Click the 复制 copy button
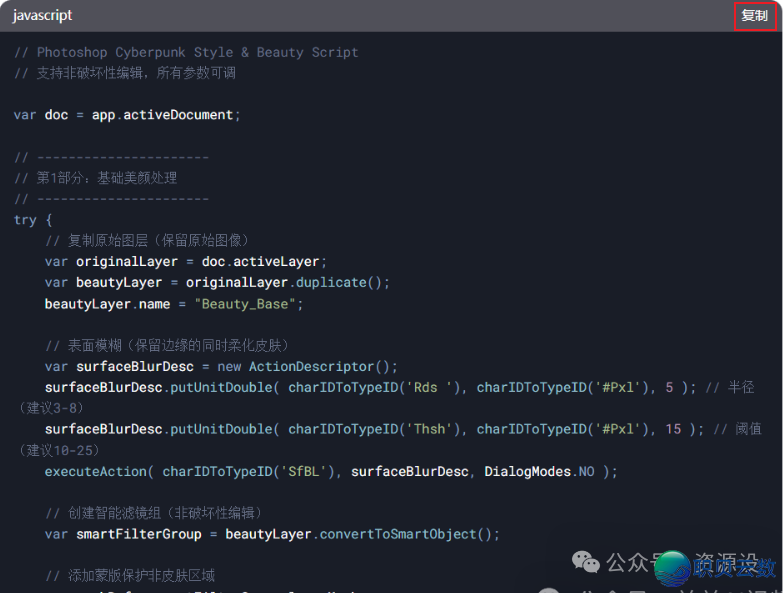The height and width of the screenshot is (593, 783). coord(754,16)
